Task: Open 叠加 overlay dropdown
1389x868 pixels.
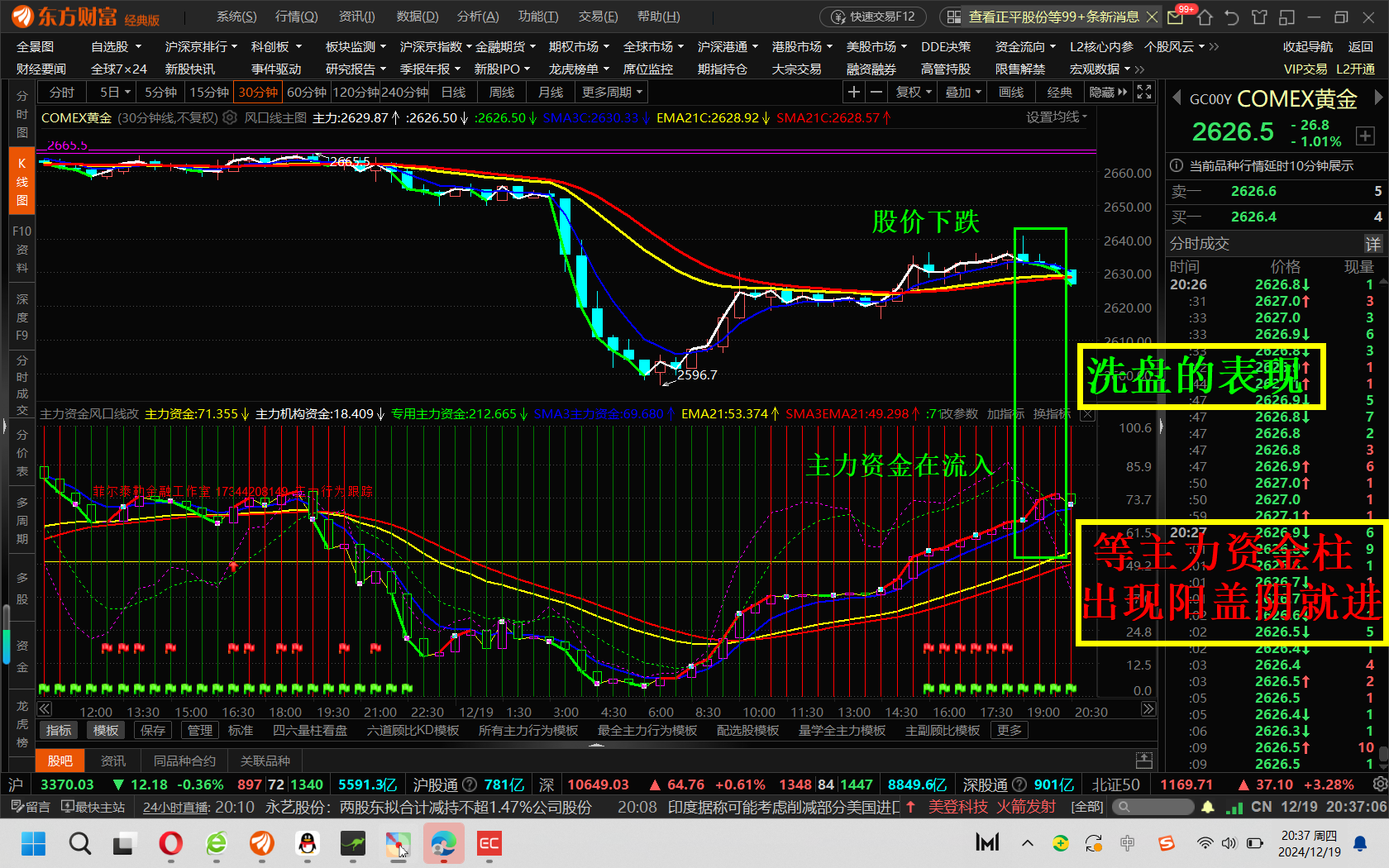Action: point(963,92)
